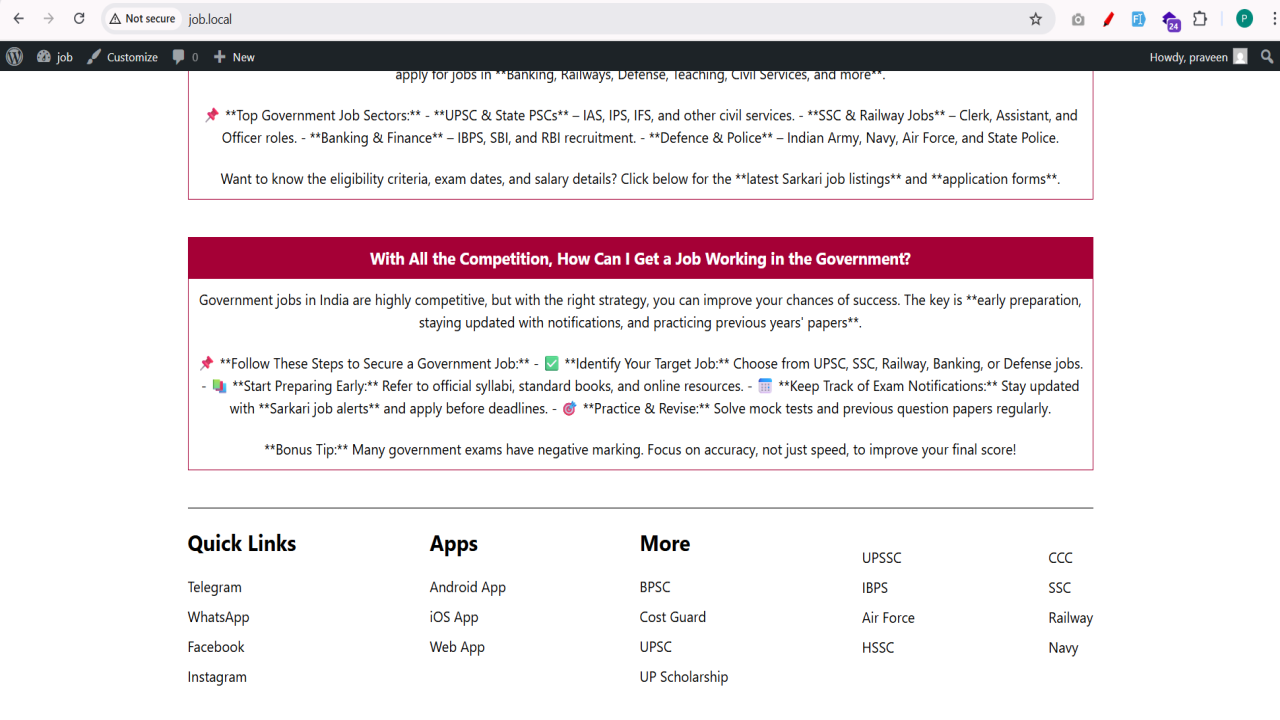This screenshot has width=1280, height=720.
Task: Open the Howdy, praveen account menu
Action: tap(1198, 57)
